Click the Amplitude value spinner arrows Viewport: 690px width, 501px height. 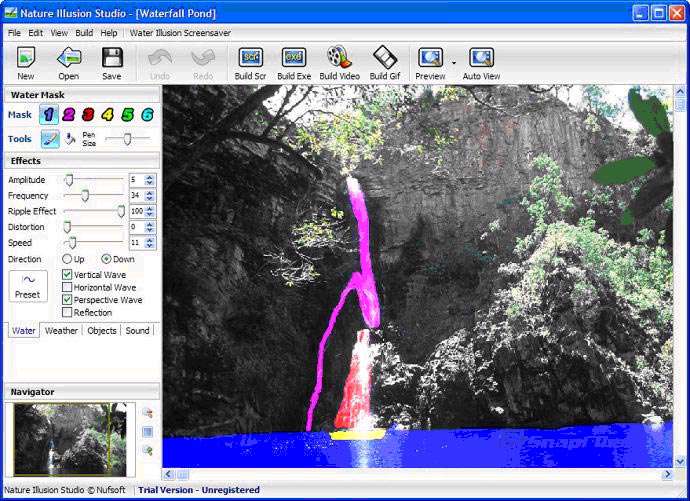(150, 180)
